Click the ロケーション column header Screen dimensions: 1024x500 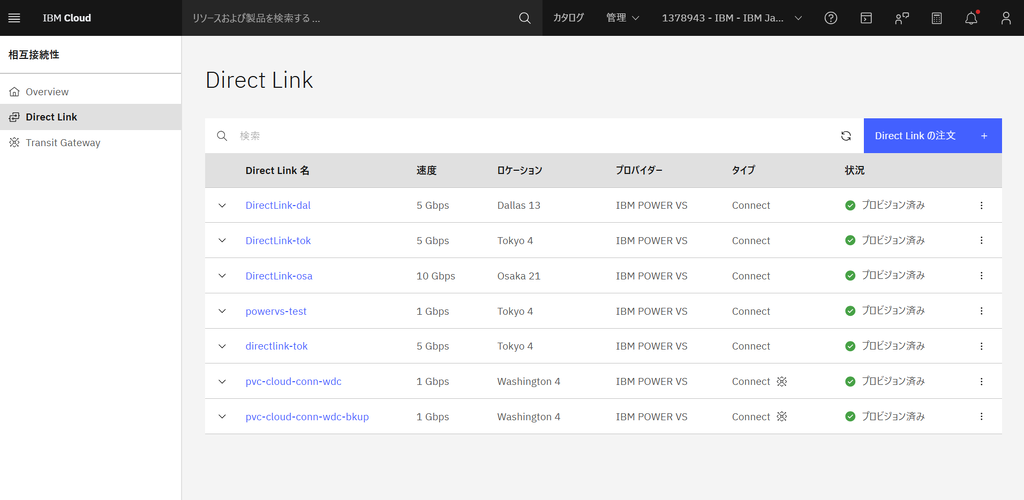coord(519,170)
